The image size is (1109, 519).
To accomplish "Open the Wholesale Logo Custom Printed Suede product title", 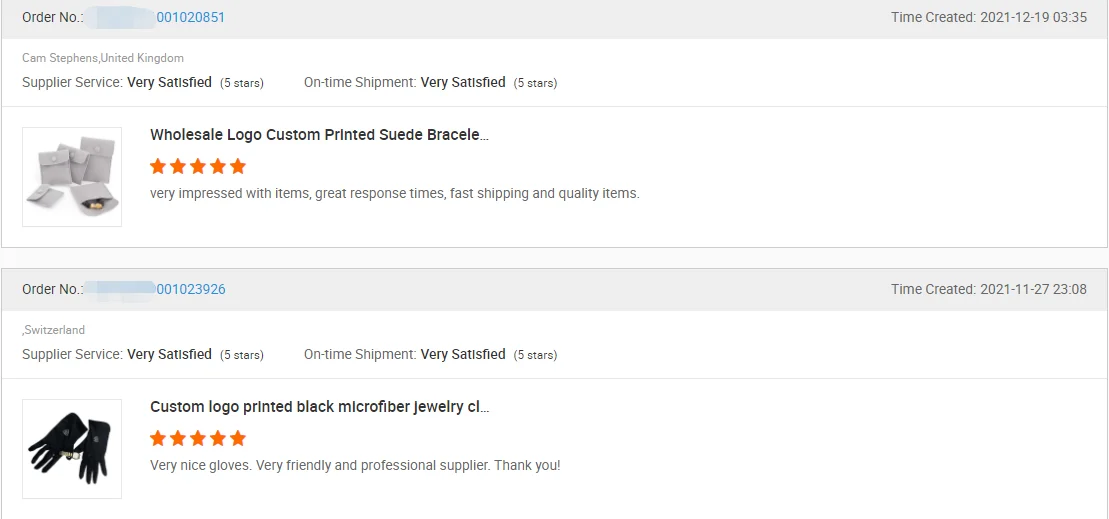I will tap(319, 135).
